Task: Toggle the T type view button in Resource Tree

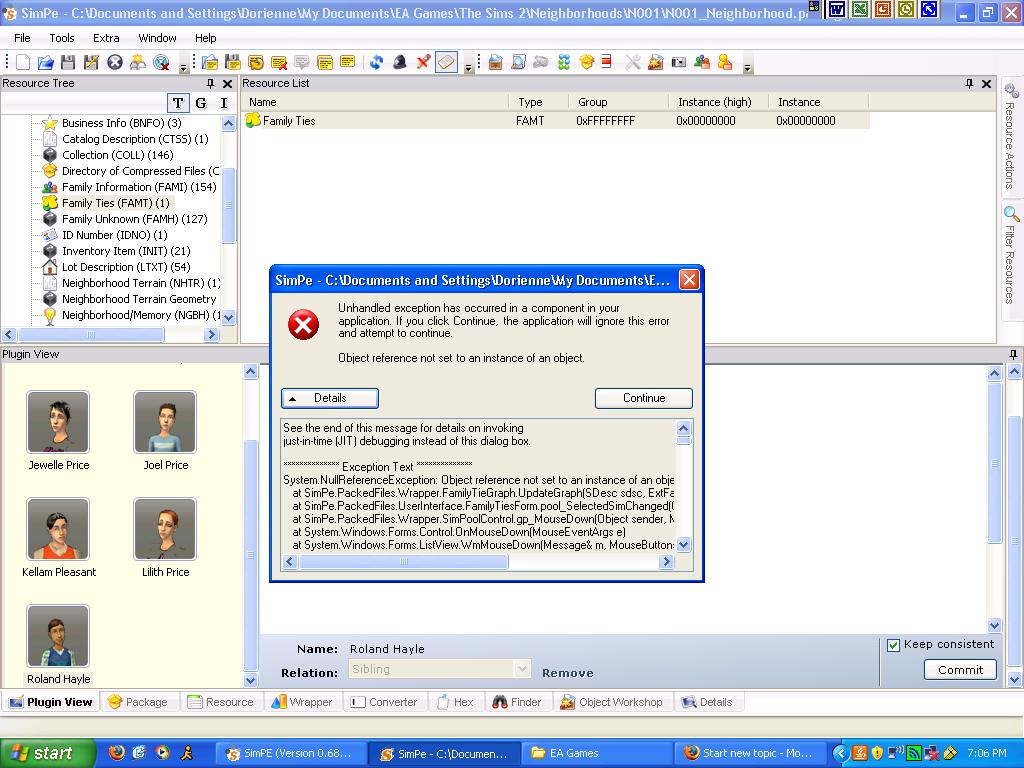Action: point(178,103)
